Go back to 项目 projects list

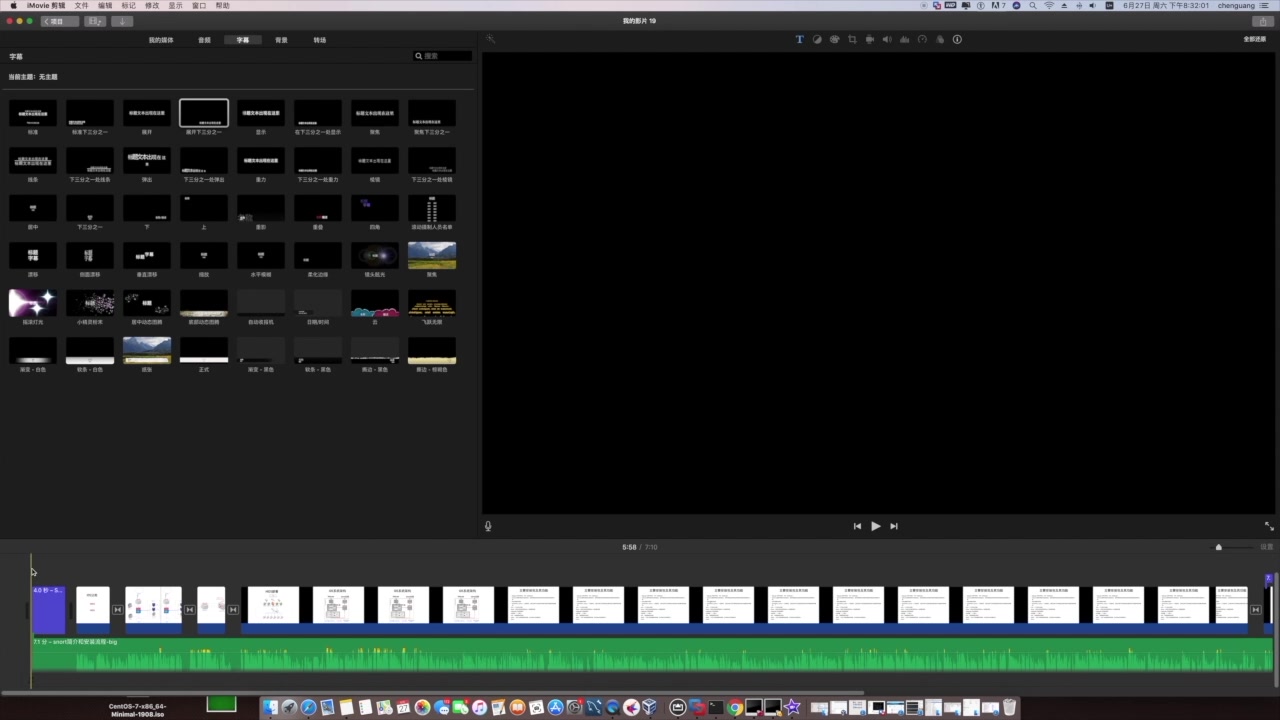point(58,21)
